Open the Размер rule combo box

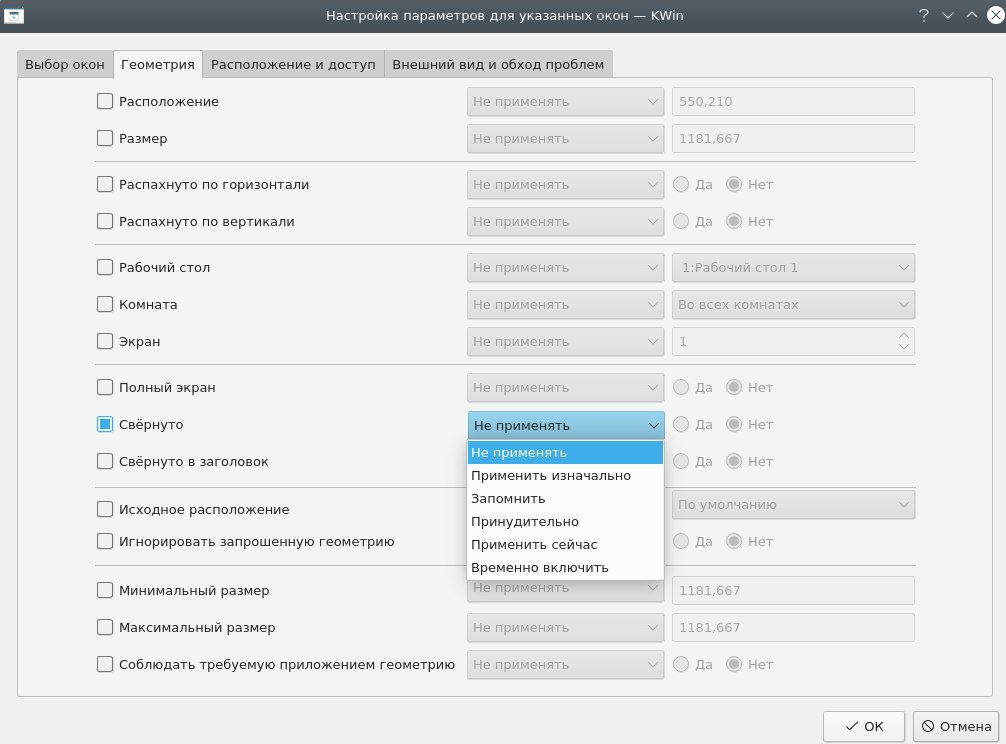(565, 139)
